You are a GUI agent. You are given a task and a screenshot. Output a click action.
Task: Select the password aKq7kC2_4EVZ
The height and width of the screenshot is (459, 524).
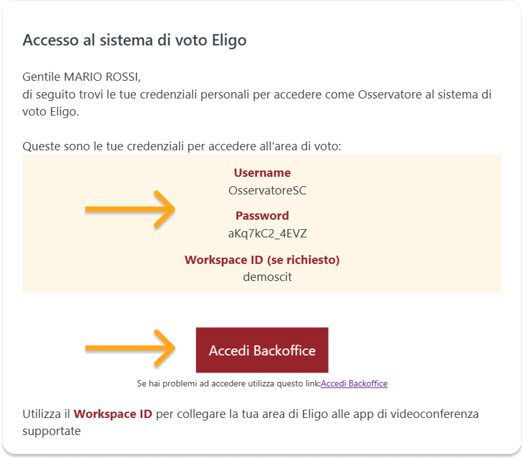tap(267, 233)
